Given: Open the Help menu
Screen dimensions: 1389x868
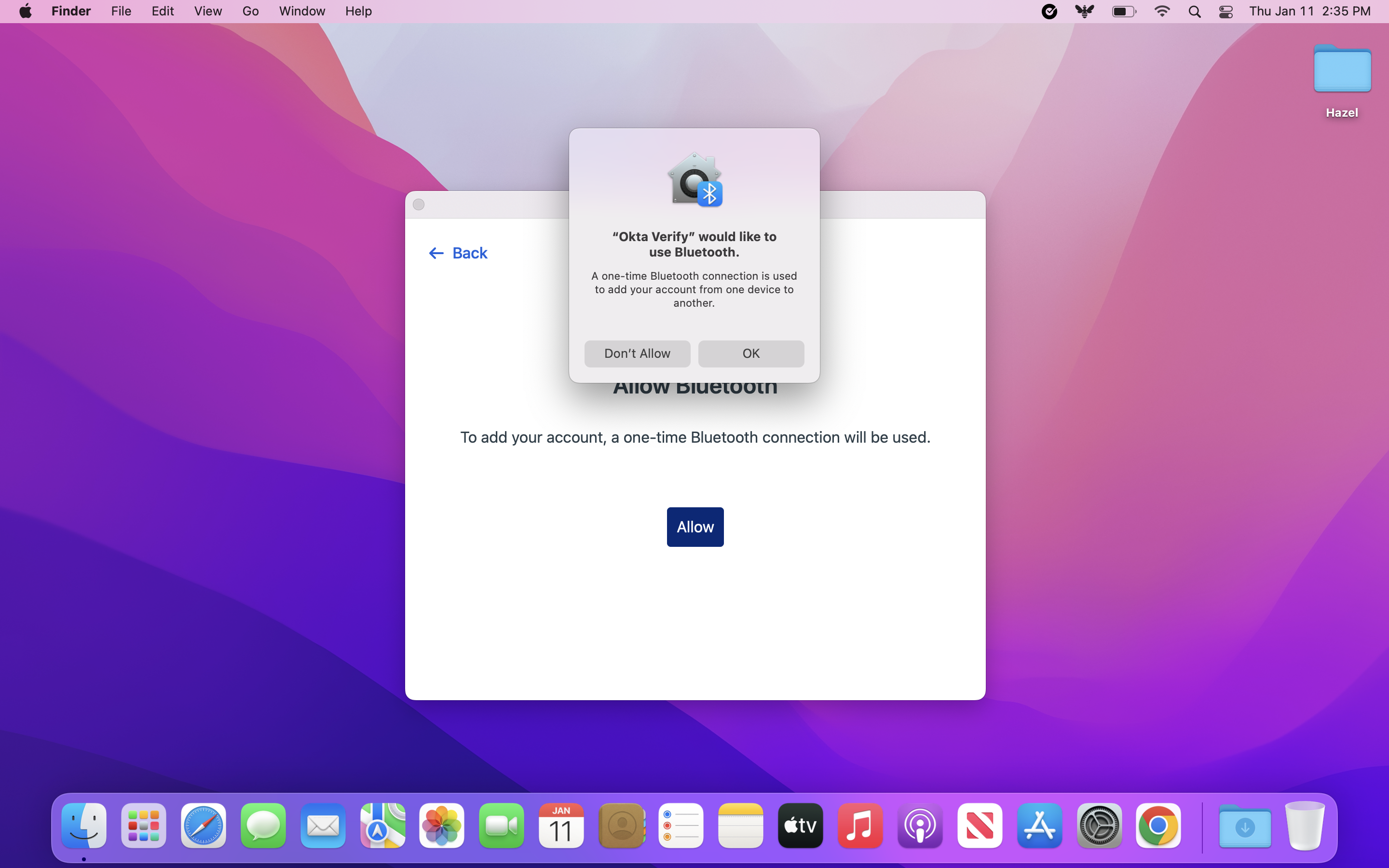Looking at the screenshot, I should (x=358, y=12).
